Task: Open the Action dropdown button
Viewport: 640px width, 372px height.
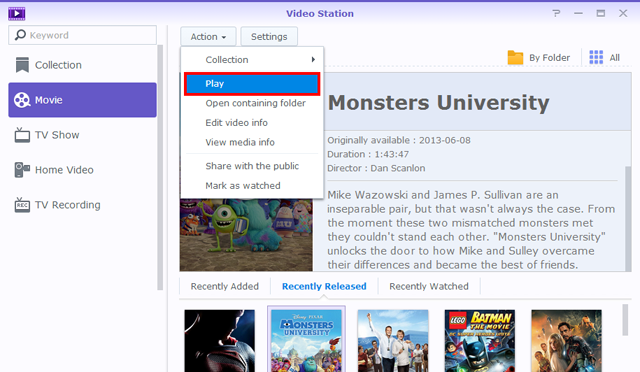Action: 208,37
